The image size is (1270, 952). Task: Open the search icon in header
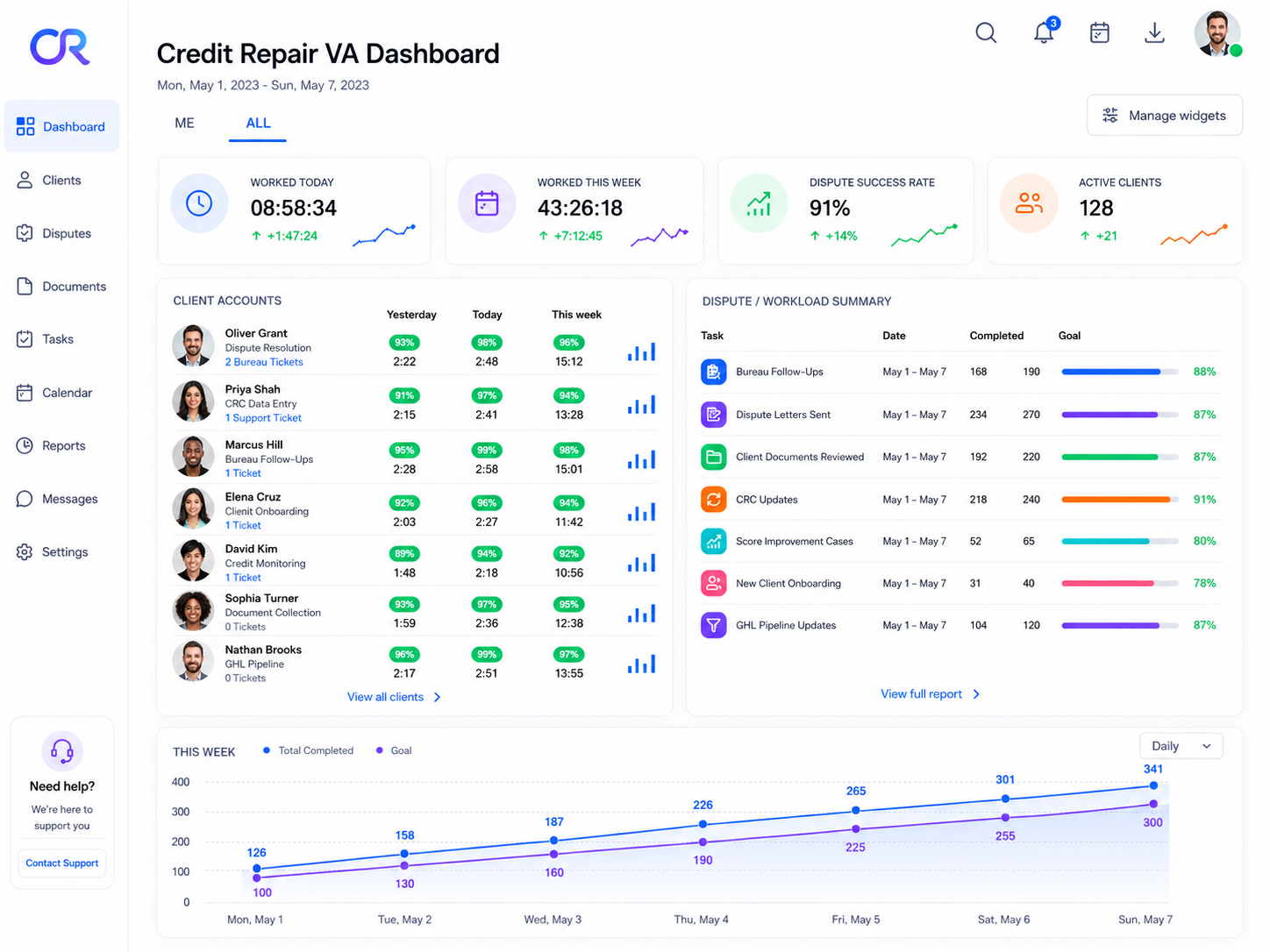986,33
